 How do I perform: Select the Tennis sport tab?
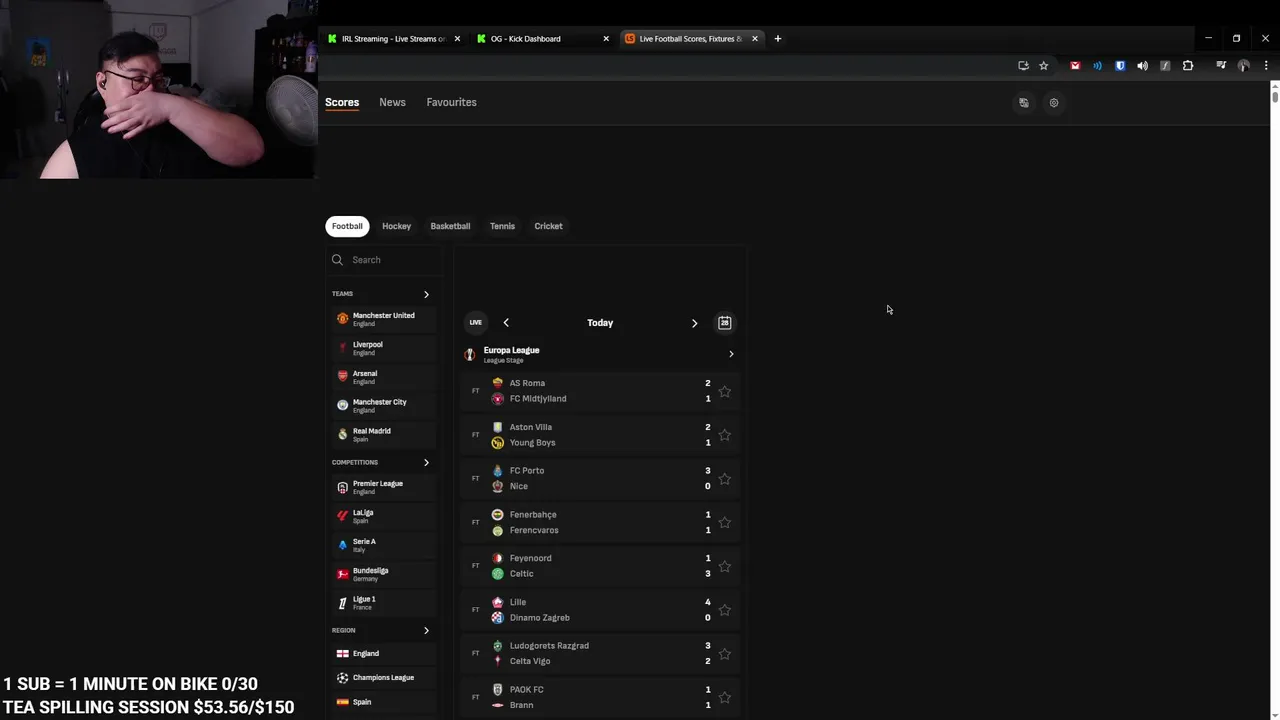(x=502, y=226)
